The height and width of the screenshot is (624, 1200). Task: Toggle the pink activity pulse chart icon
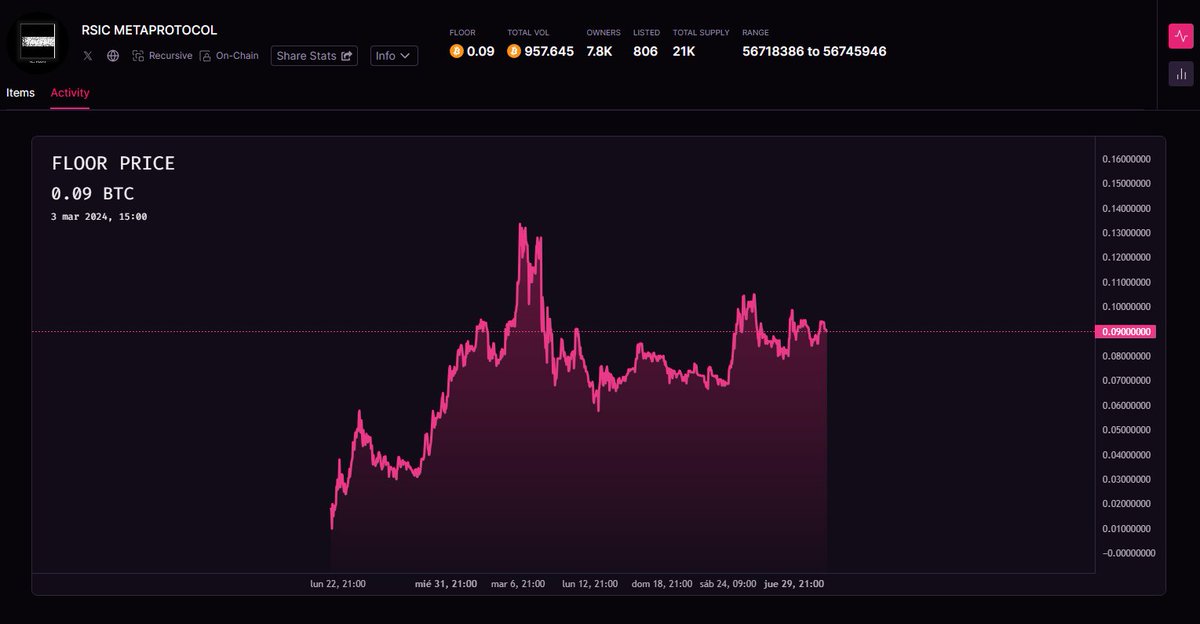[1181, 36]
